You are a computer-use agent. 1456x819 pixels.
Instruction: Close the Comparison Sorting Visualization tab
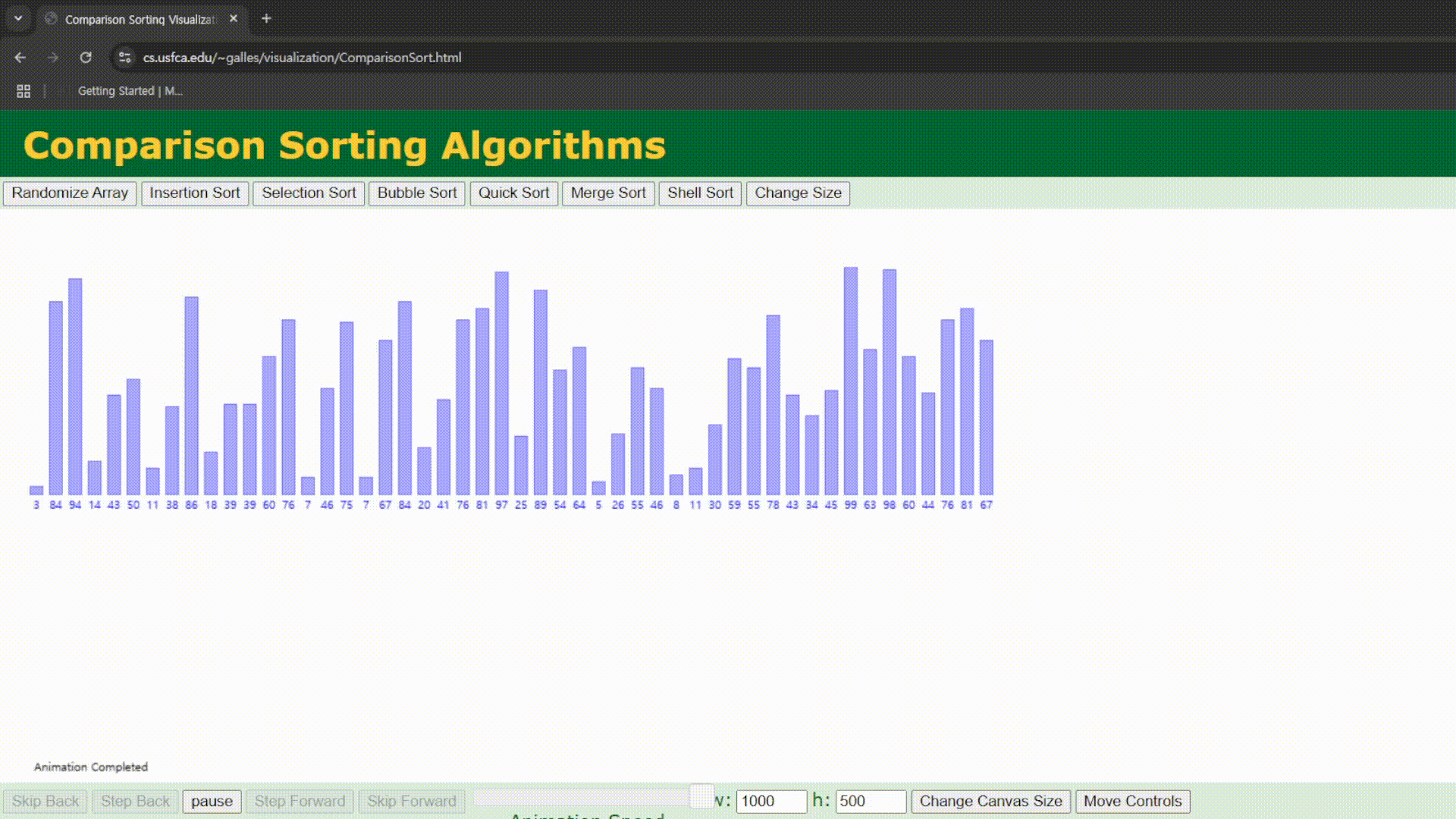234,19
